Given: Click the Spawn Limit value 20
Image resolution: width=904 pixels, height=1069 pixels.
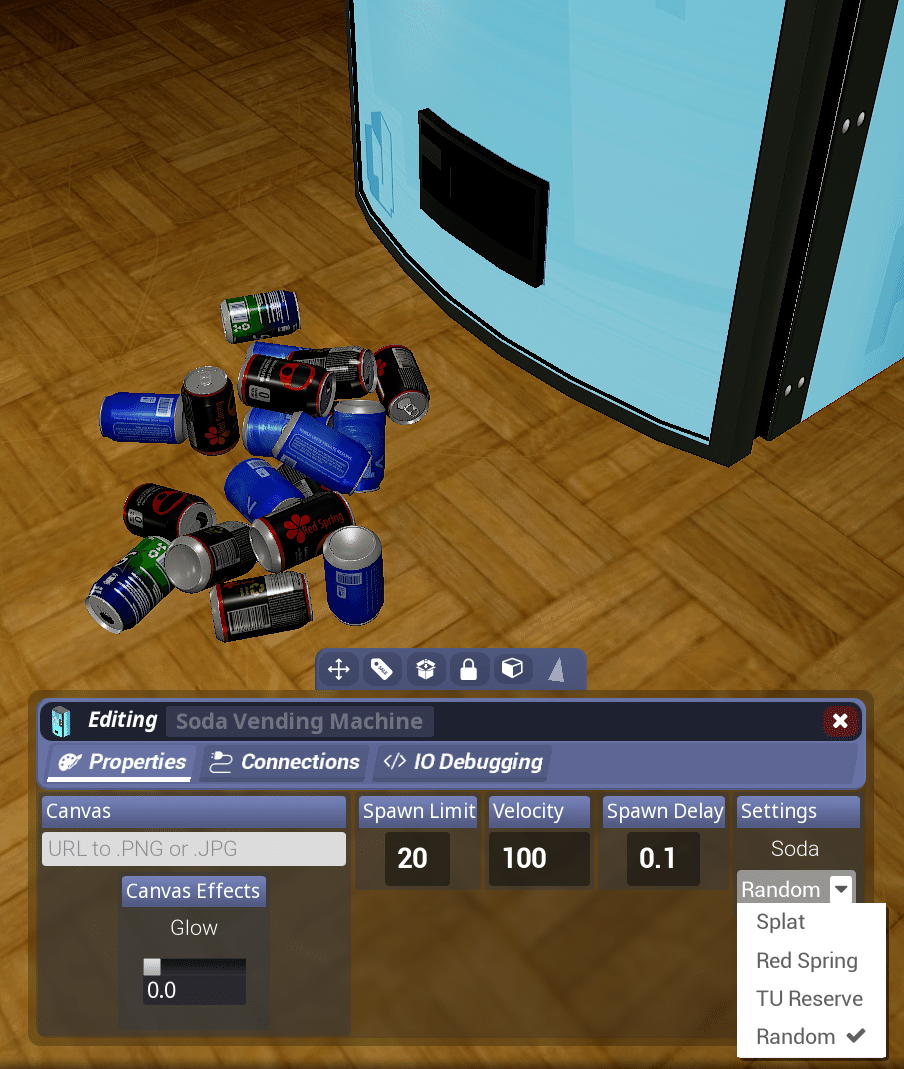Looking at the screenshot, I should coord(417,858).
